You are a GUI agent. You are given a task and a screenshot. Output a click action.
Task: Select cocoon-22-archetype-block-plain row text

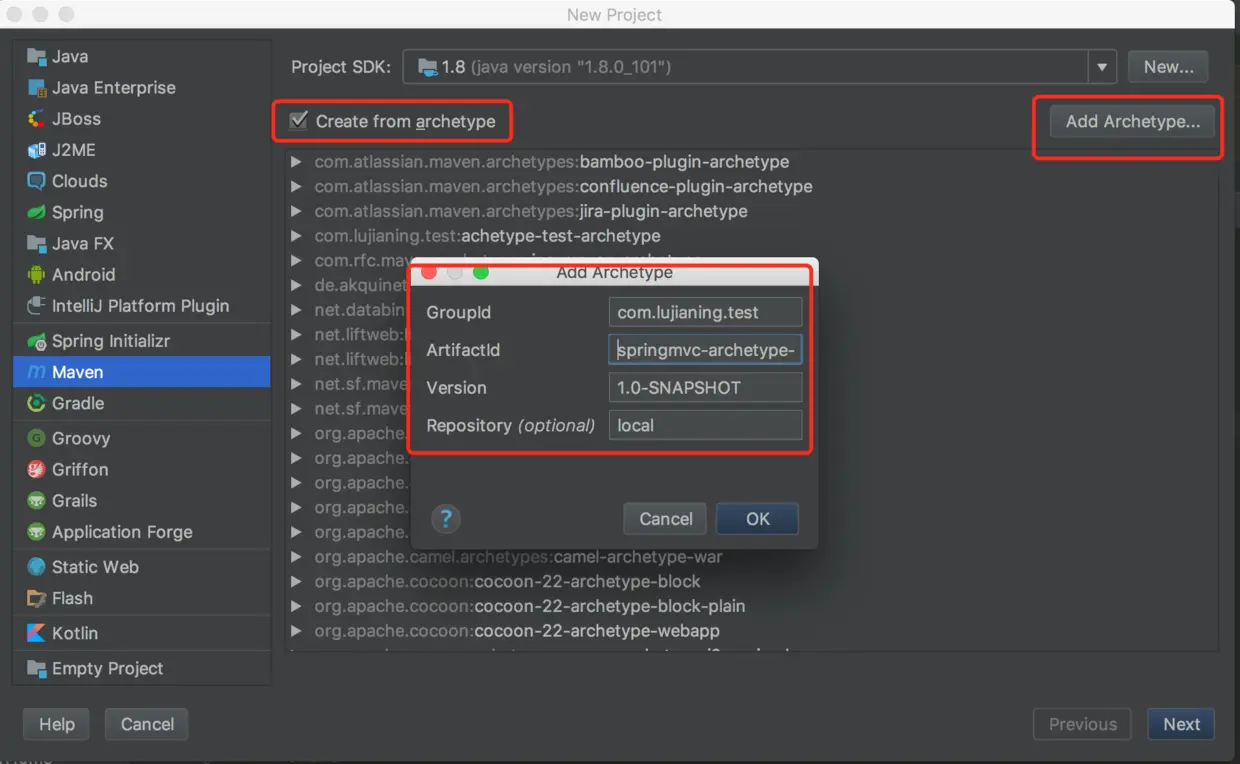pos(530,606)
